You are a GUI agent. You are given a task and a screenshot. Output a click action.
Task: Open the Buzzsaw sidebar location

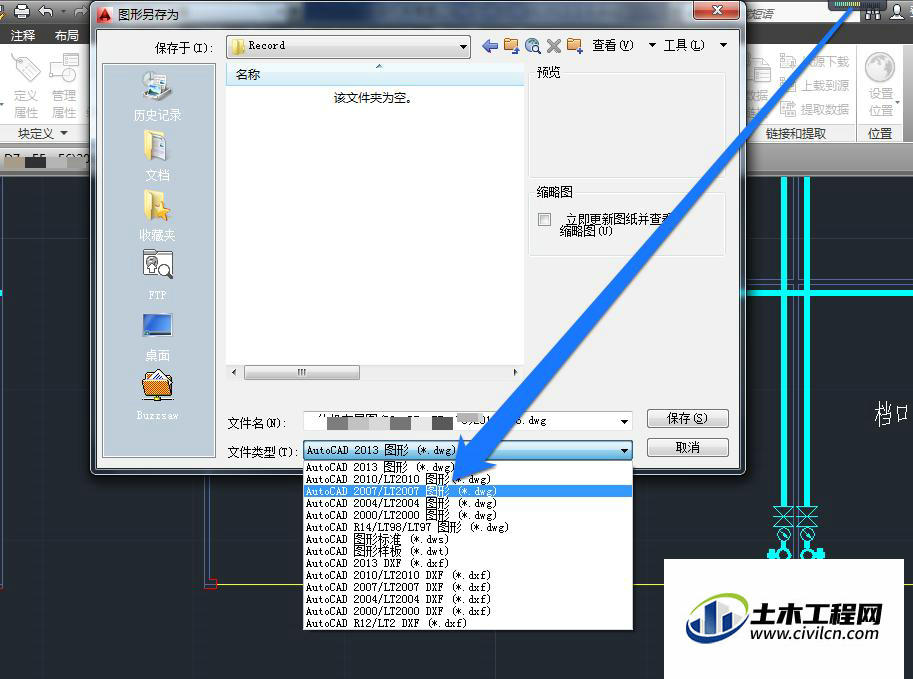click(x=157, y=395)
